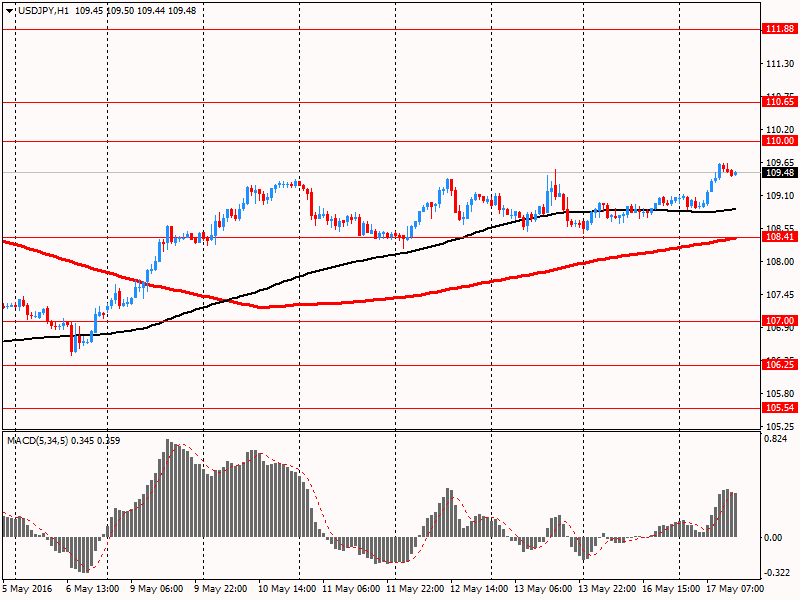Select the red 107.00 level label
This screenshot has width=800, height=600.
click(779, 321)
